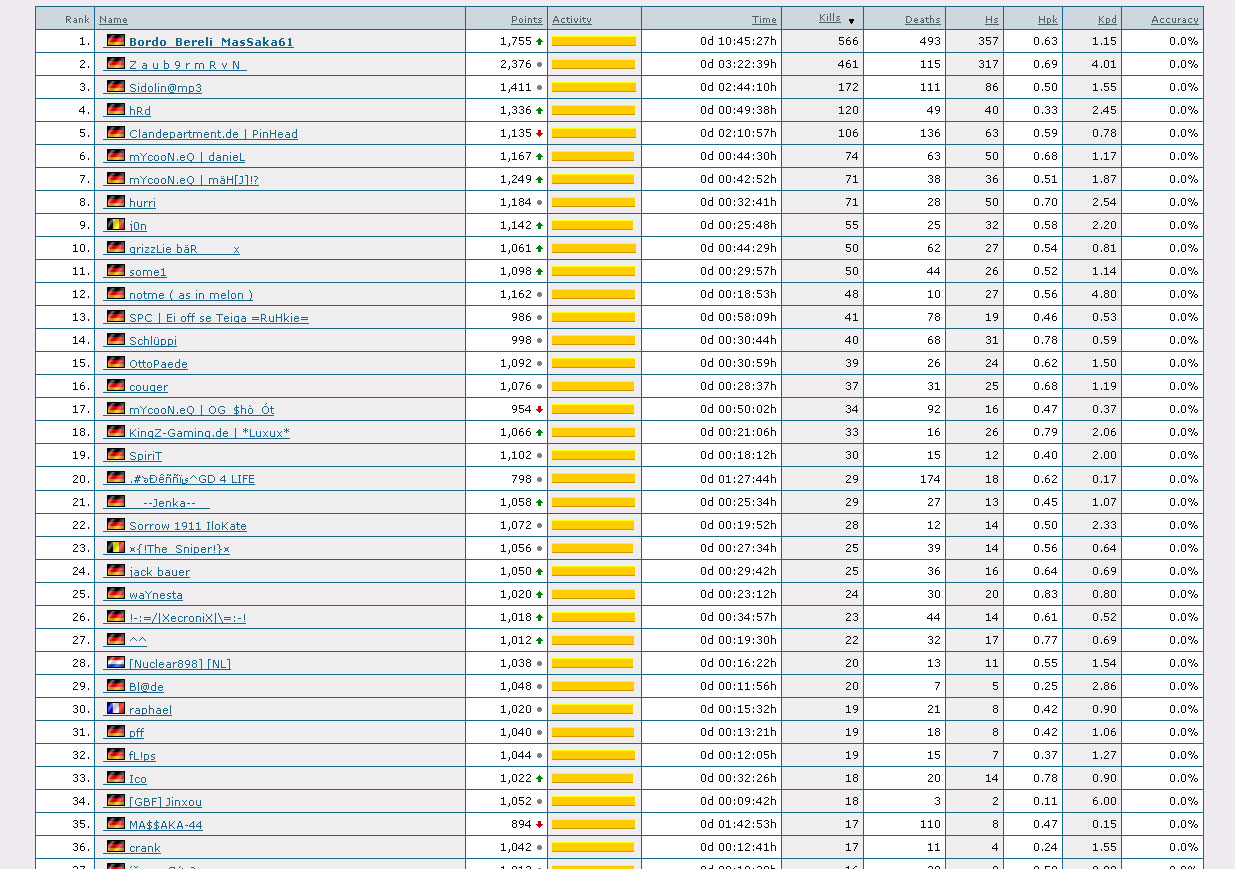Open the KingZ-Gaming.de | *Luxux* player link

pyautogui.click(x=209, y=433)
